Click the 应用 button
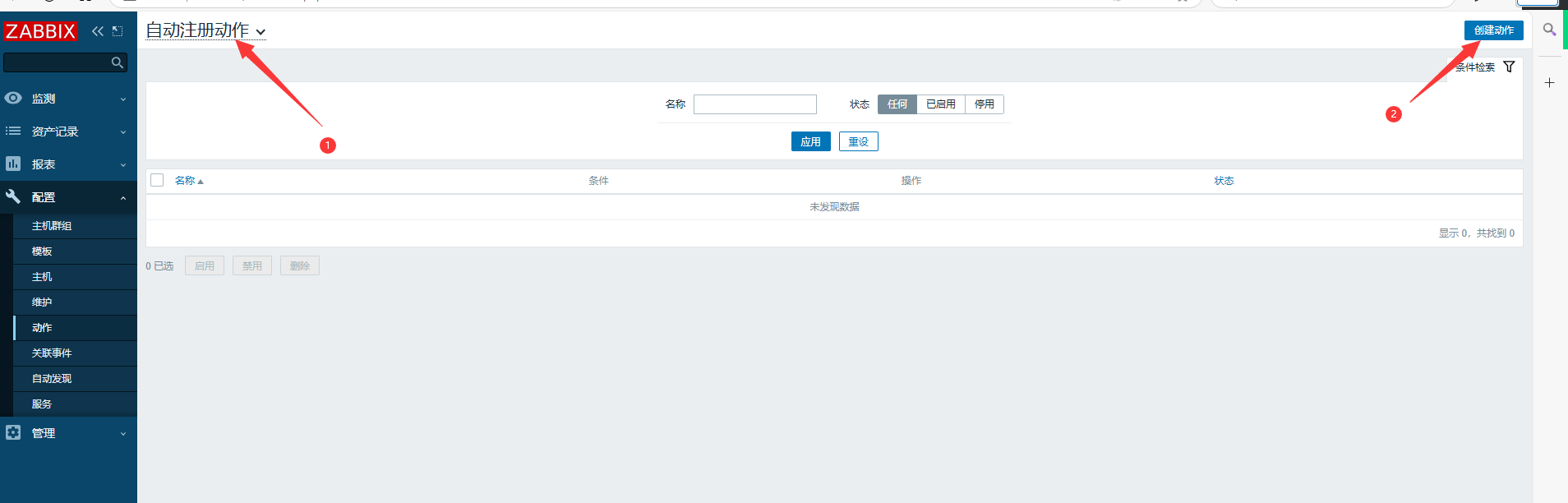This screenshot has height=503, width=1568. 810,141
